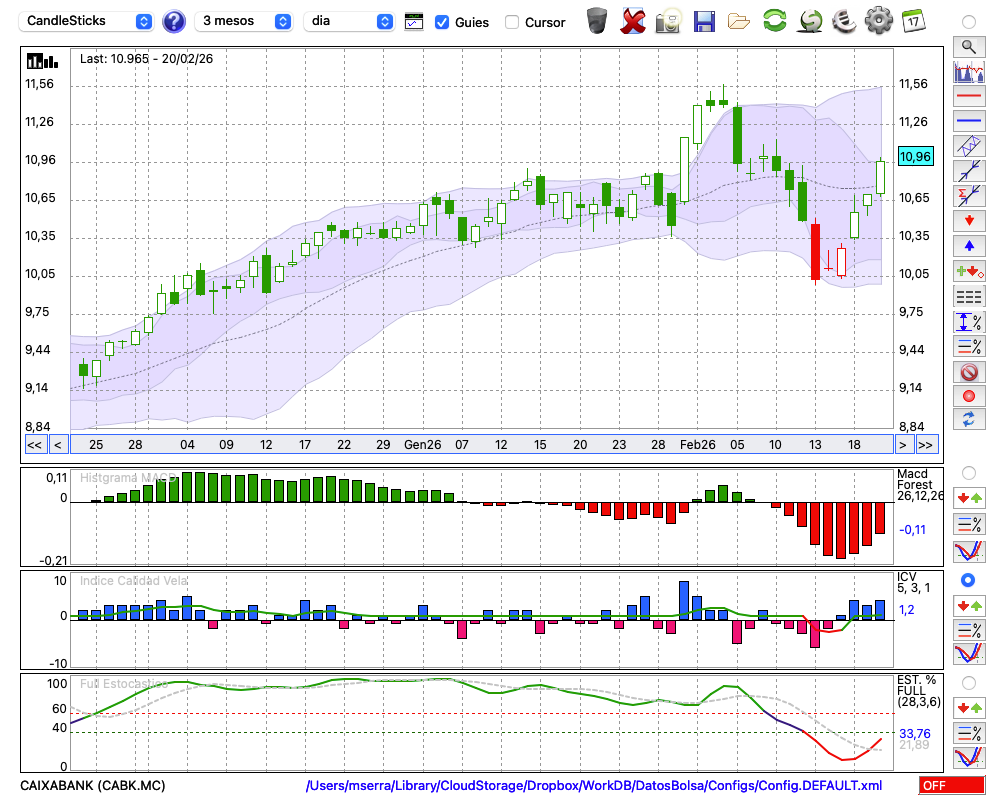1000x800 pixels.
Task: Click the red X delete icon
Action: [x=633, y=21]
